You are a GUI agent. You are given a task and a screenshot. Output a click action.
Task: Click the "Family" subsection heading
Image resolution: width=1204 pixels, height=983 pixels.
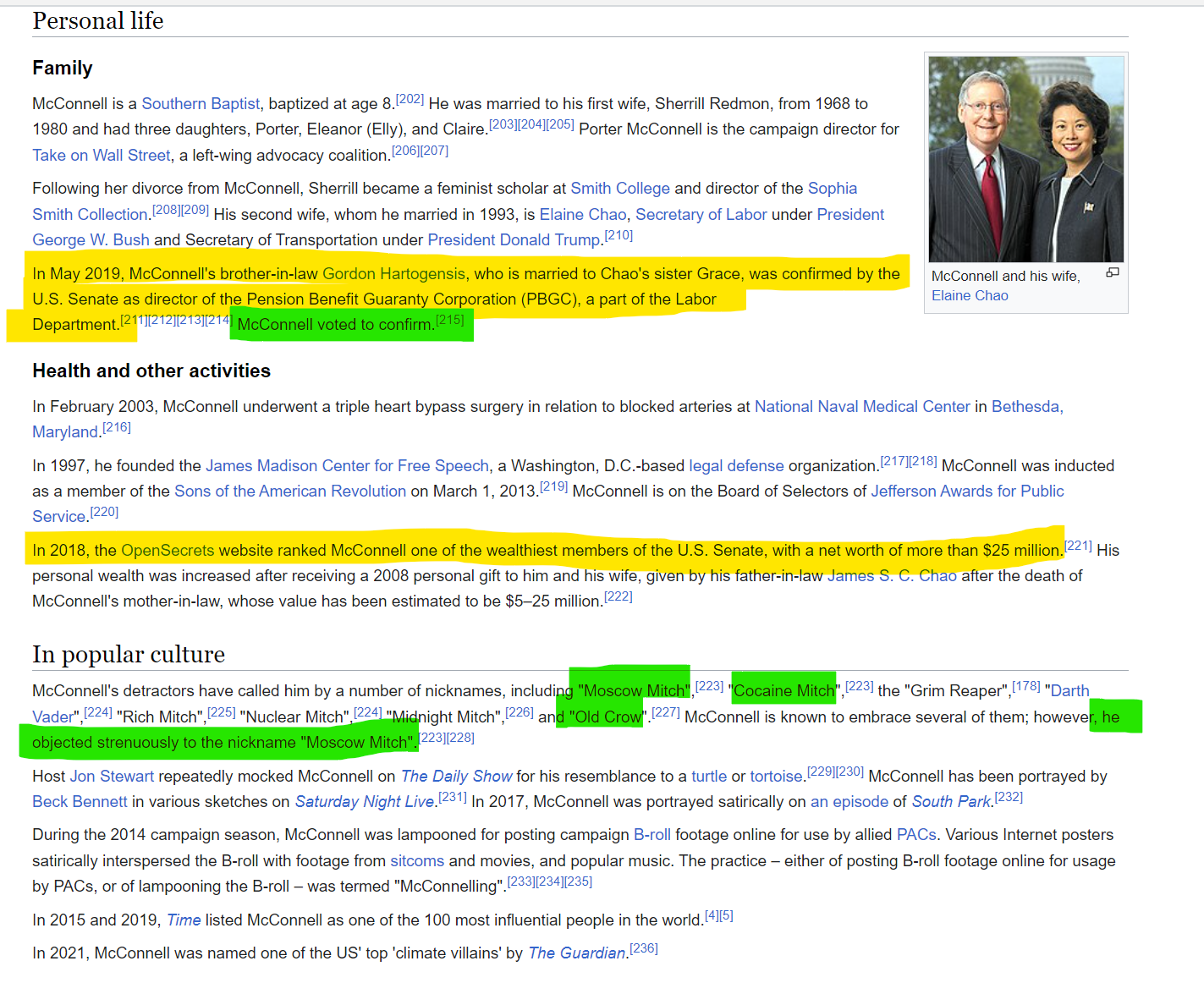pos(63,68)
